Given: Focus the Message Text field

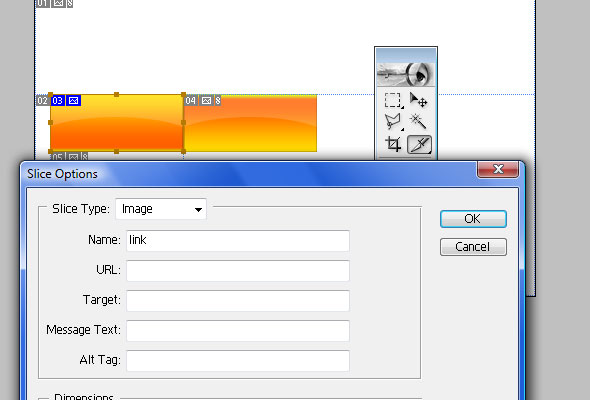Looking at the screenshot, I should pyautogui.click(x=238, y=331).
